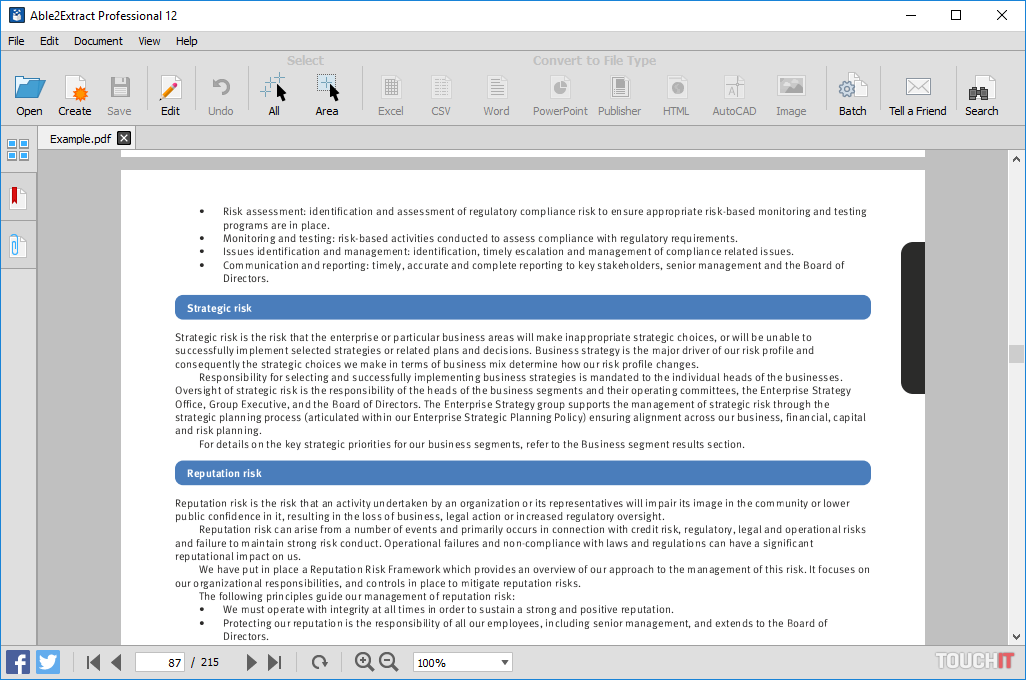Click the zoom in magnifier
The width and height of the screenshot is (1026, 680).
[x=364, y=662]
